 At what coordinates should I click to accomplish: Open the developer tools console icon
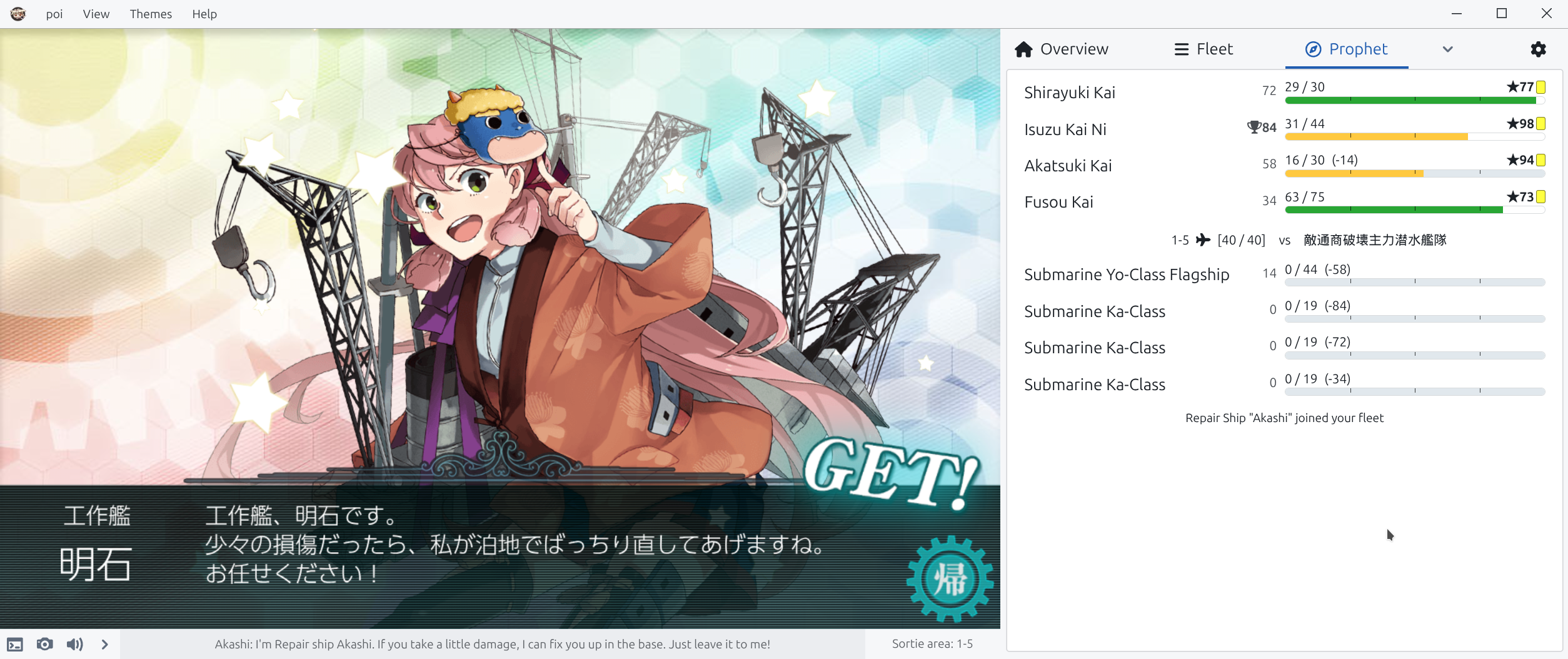point(15,644)
